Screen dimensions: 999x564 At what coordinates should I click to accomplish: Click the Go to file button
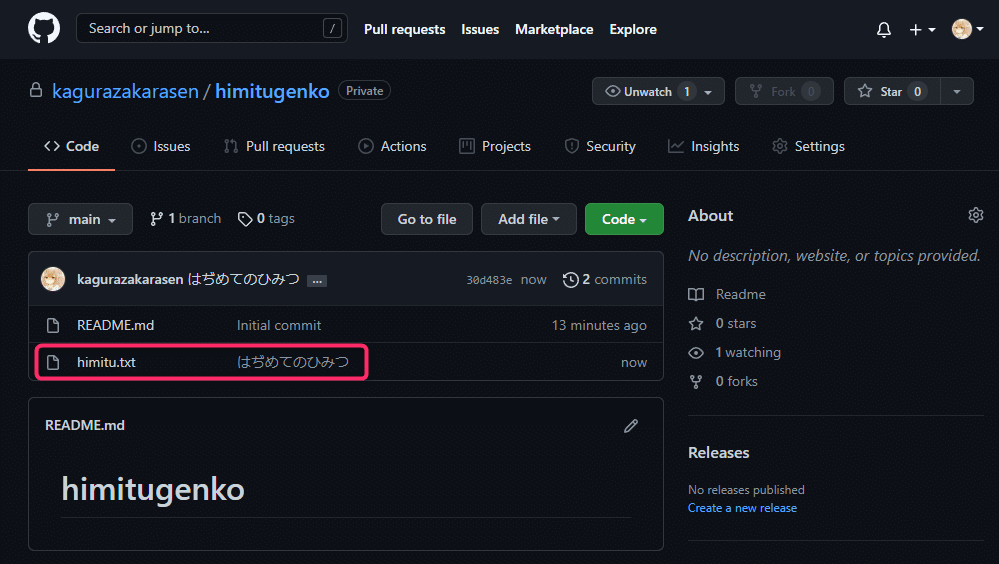coord(427,219)
